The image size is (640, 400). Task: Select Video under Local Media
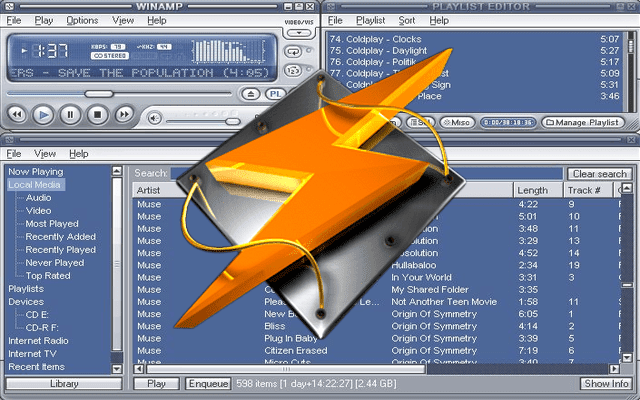coord(38,211)
